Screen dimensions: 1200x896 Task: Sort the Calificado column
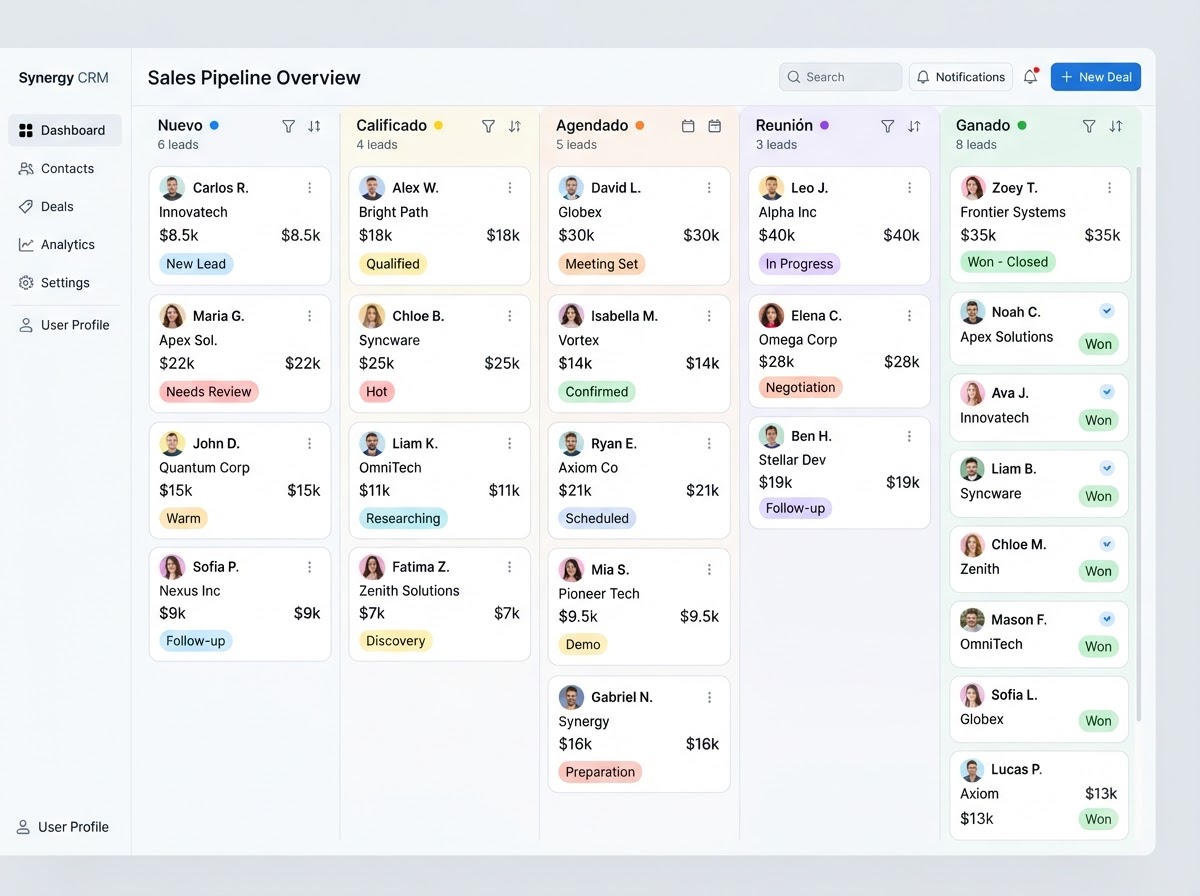pos(514,126)
